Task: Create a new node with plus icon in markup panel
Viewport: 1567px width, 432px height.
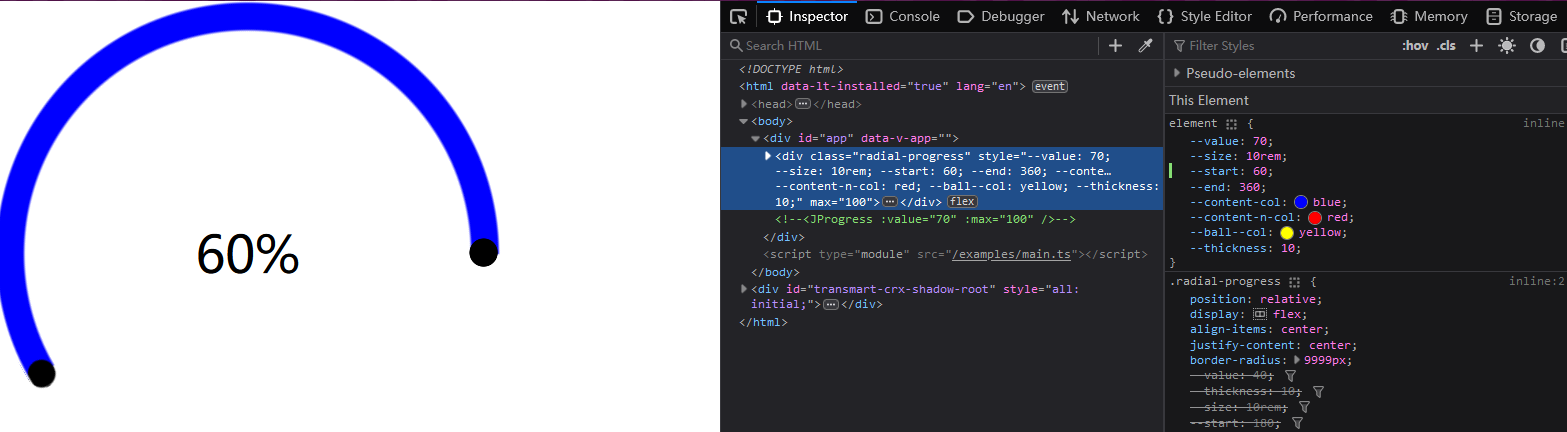Action: coord(1116,45)
